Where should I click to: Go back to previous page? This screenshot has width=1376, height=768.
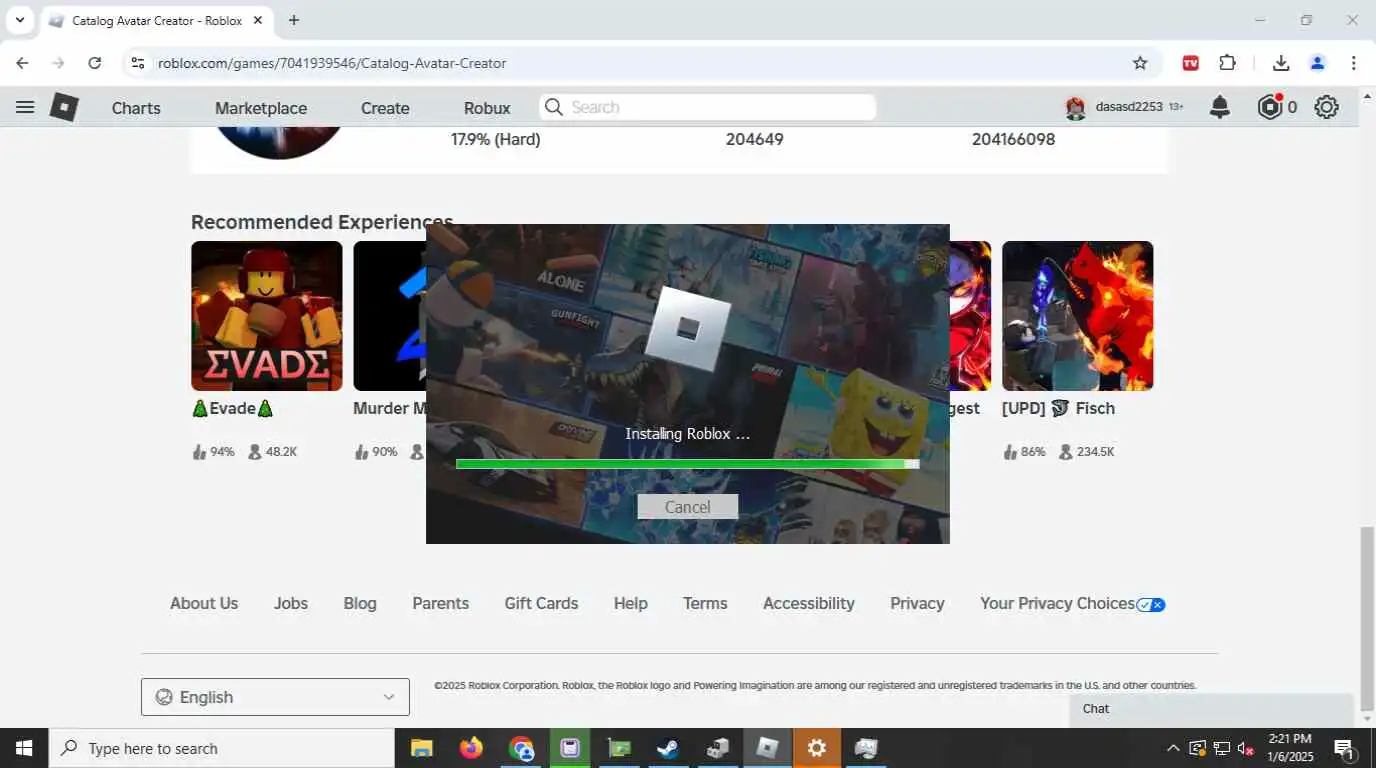click(22, 63)
